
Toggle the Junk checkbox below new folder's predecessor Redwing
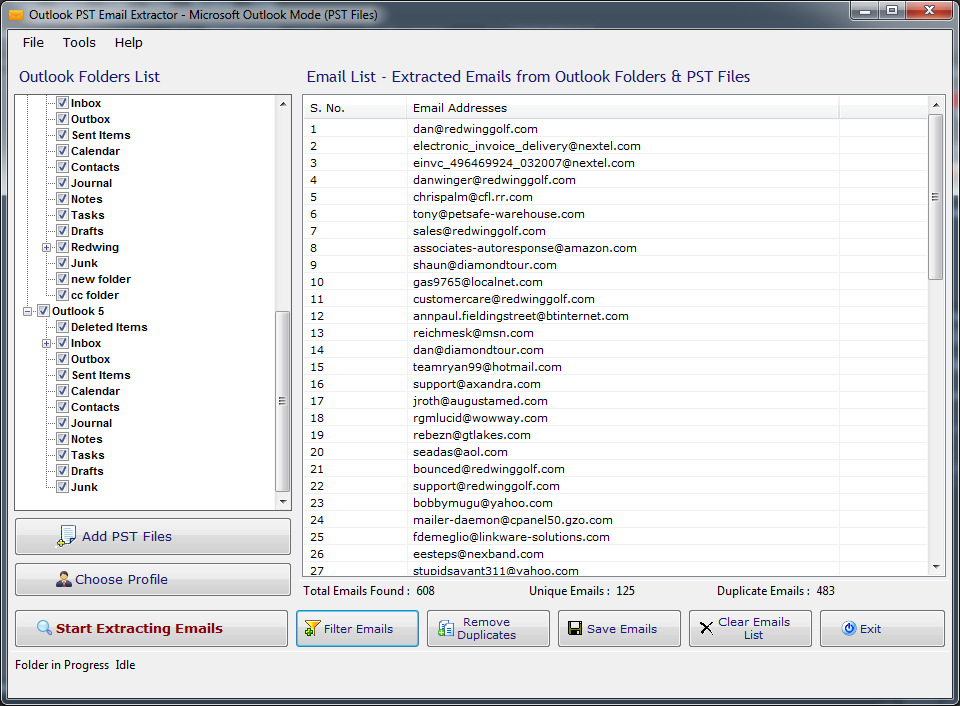[62, 263]
